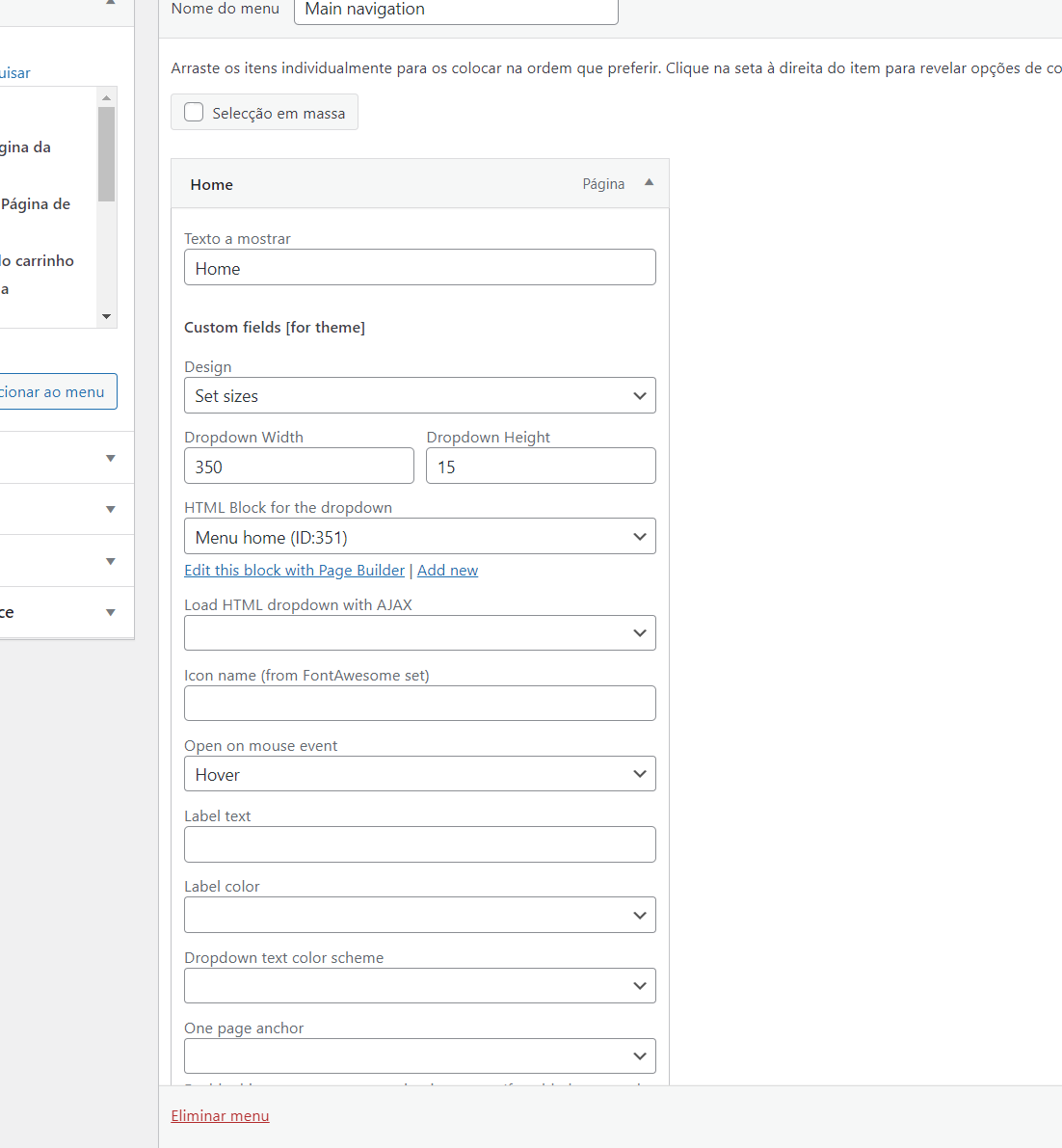Click the Dropdown Height input field
The height and width of the screenshot is (1148, 1062).
pos(541,467)
